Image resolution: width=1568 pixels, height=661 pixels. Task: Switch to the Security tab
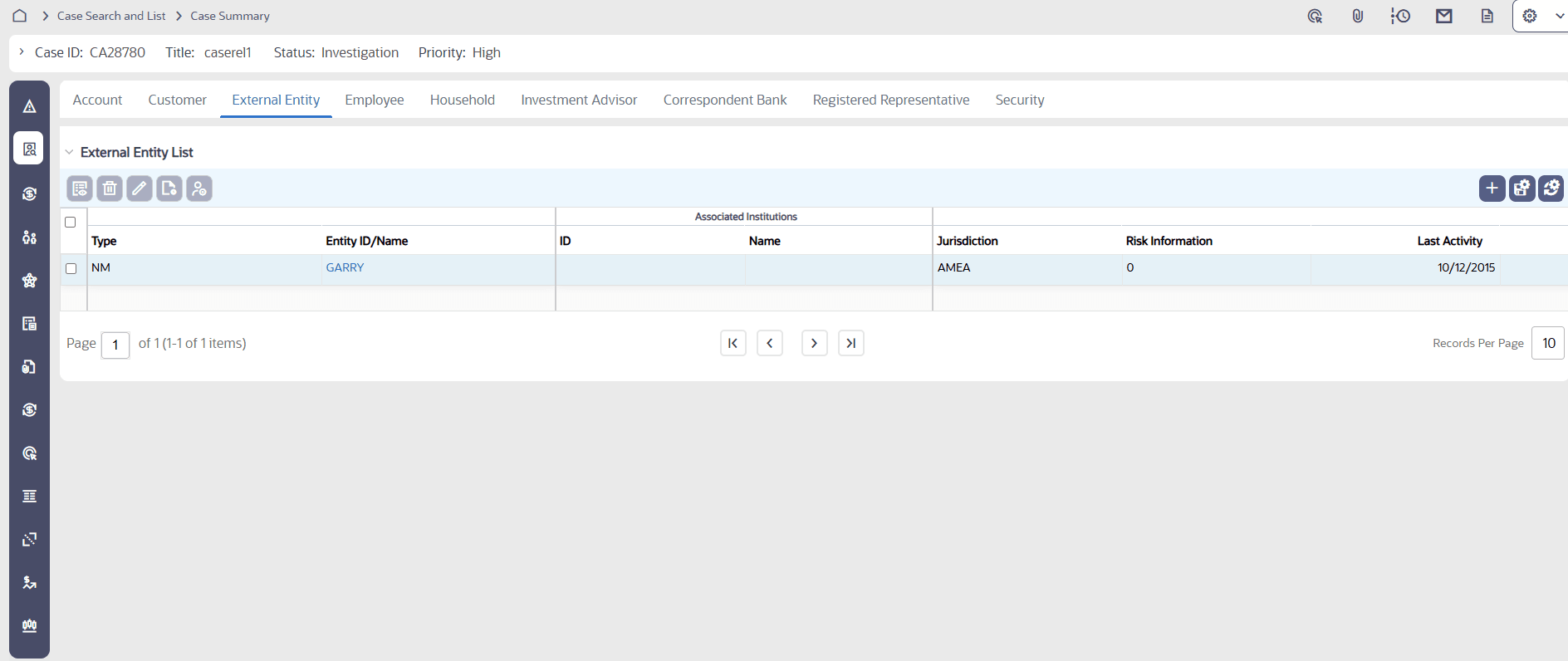coord(1020,100)
